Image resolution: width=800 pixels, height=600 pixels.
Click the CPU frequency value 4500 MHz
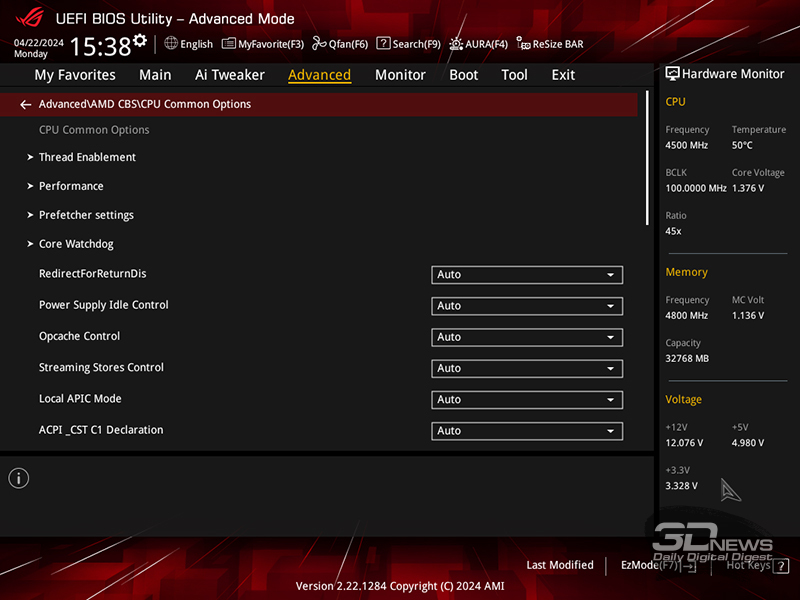tap(686, 145)
